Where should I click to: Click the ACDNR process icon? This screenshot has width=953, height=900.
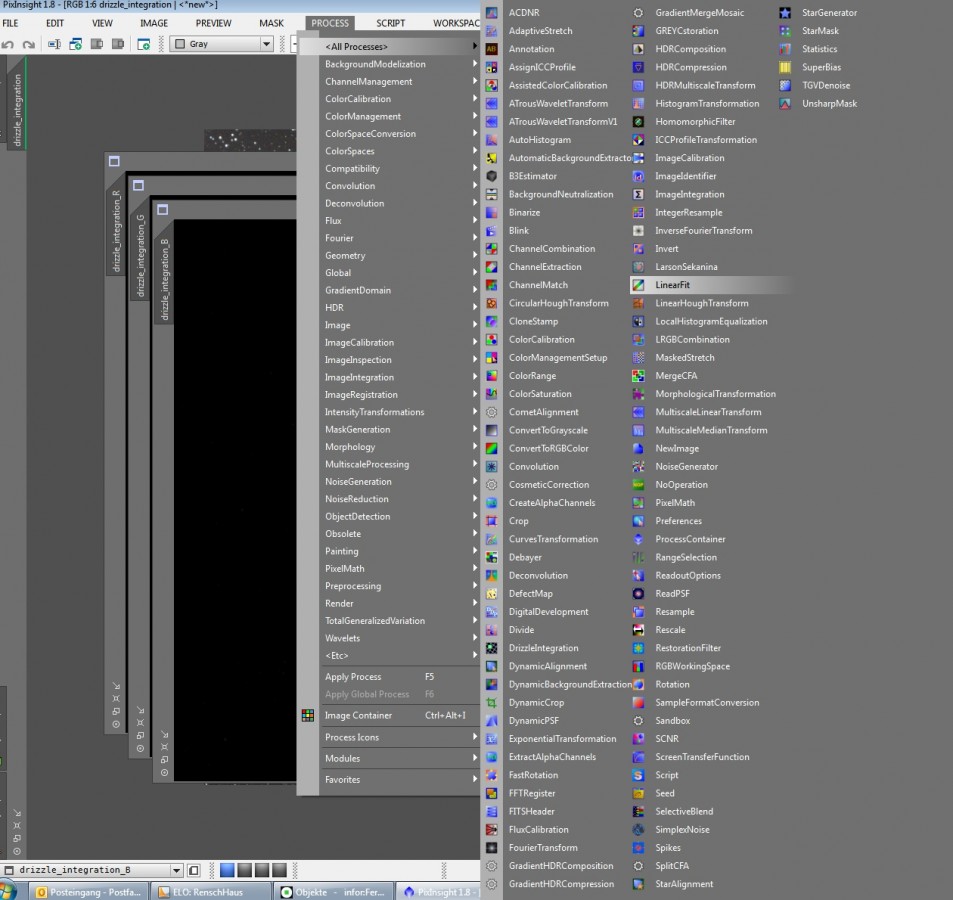pos(492,13)
